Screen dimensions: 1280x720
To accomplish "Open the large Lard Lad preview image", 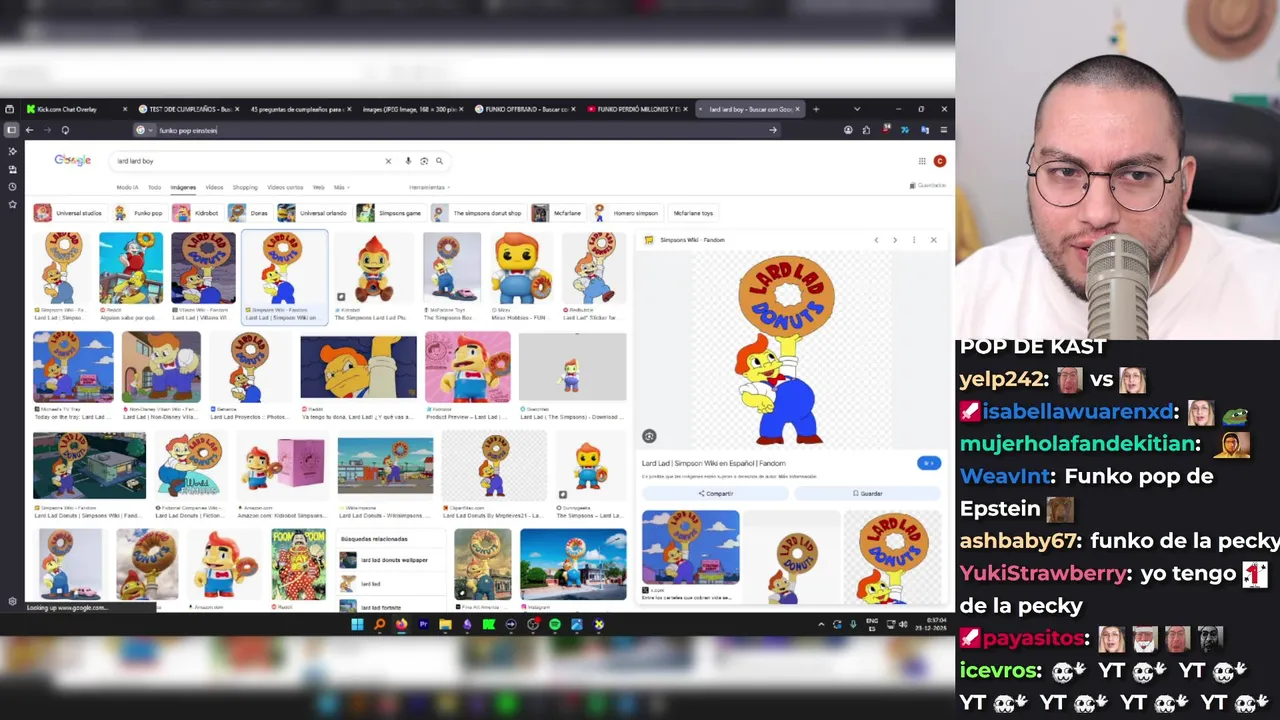I will (x=789, y=350).
